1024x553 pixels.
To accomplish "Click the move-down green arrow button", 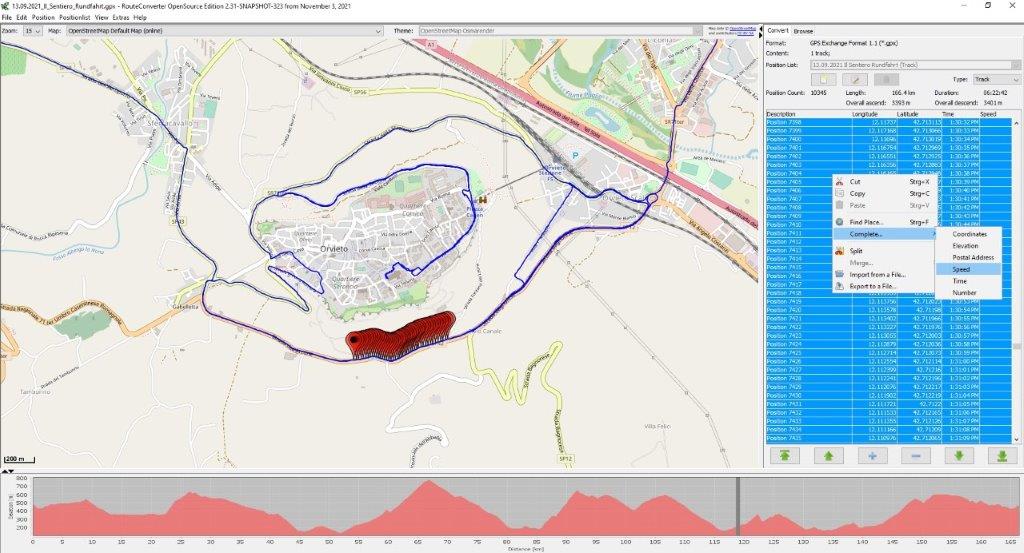I will [959, 455].
